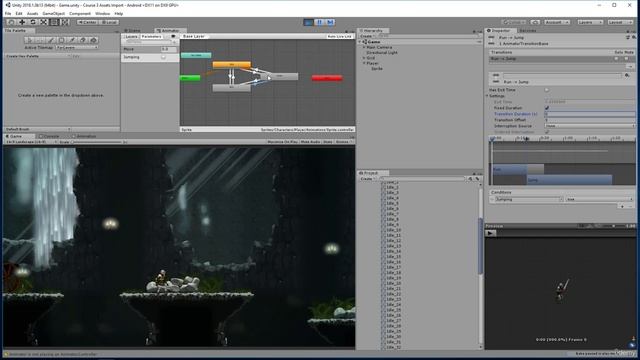Pick the Tile Palette picker tool
The image size is (640, 360).
[72, 40]
